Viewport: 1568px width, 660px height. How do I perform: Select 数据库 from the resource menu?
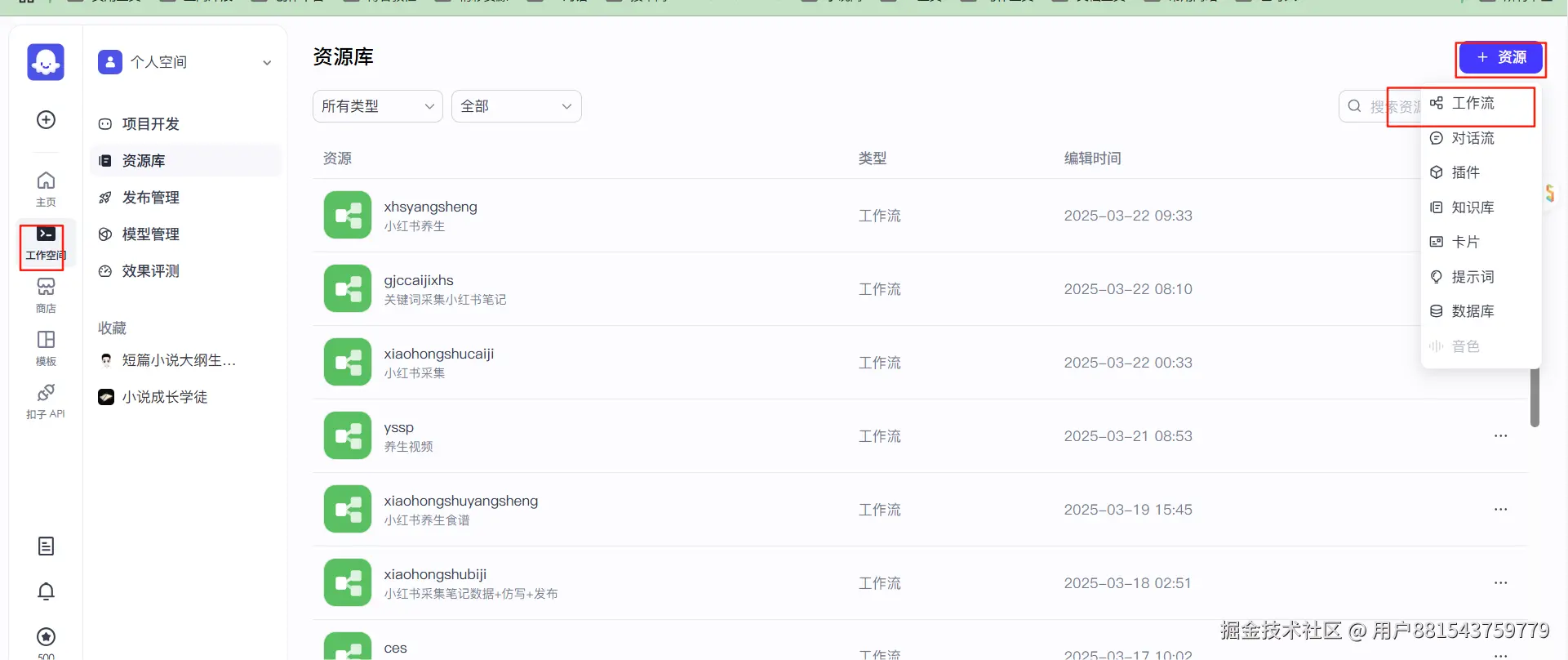[1481, 311]
